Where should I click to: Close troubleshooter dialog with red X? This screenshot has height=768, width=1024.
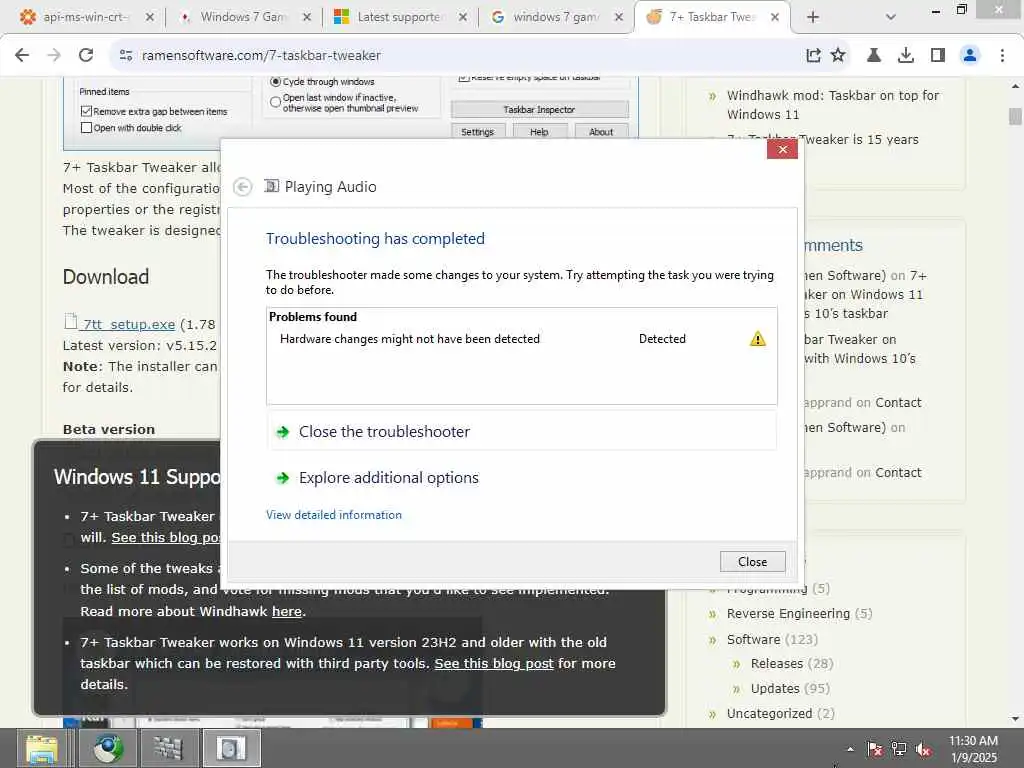coord(782,150)
